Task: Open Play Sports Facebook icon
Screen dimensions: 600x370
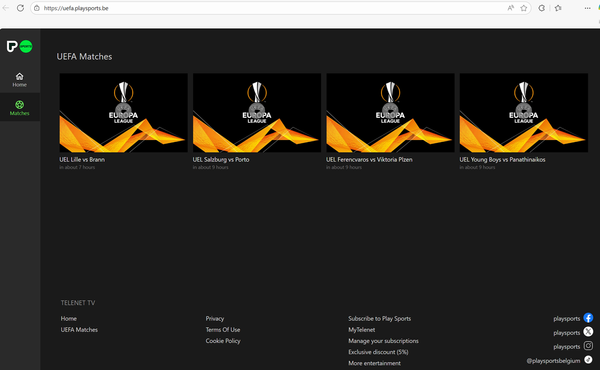Action: (x=588, y=318)
